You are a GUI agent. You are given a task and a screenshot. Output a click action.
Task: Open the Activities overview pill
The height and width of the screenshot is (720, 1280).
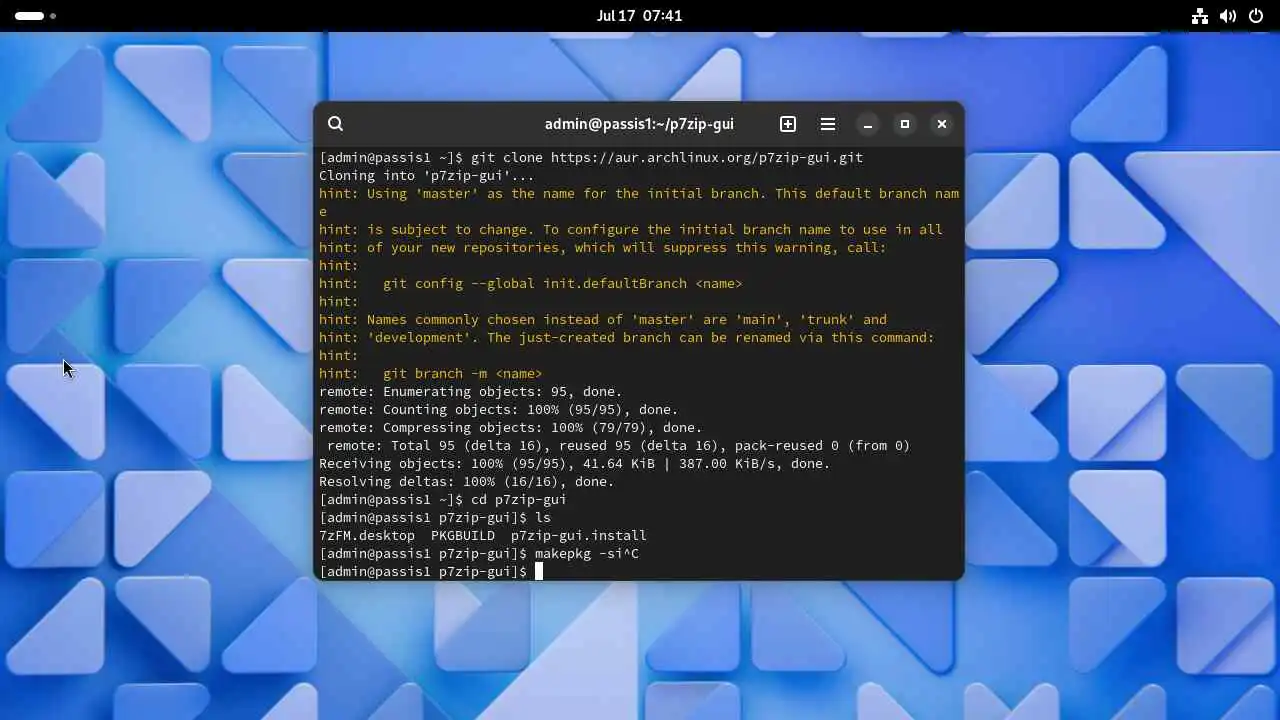36,16
